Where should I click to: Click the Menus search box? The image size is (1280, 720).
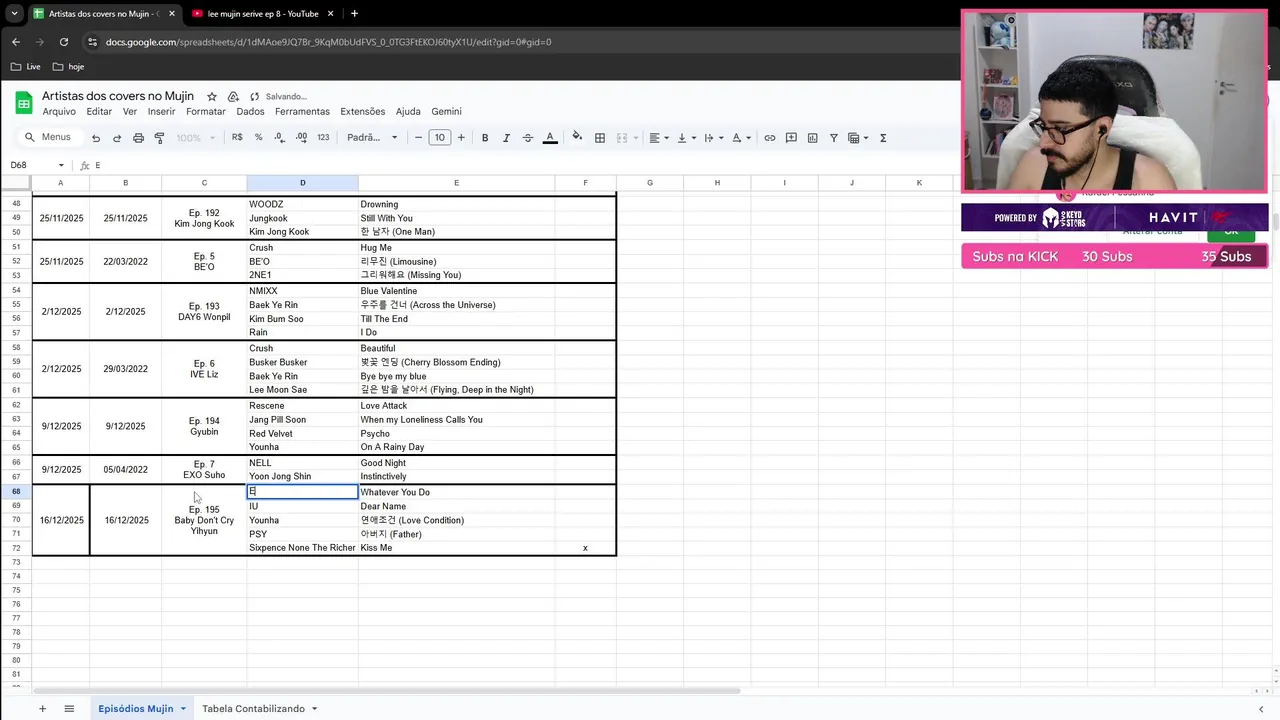point(50,137)
